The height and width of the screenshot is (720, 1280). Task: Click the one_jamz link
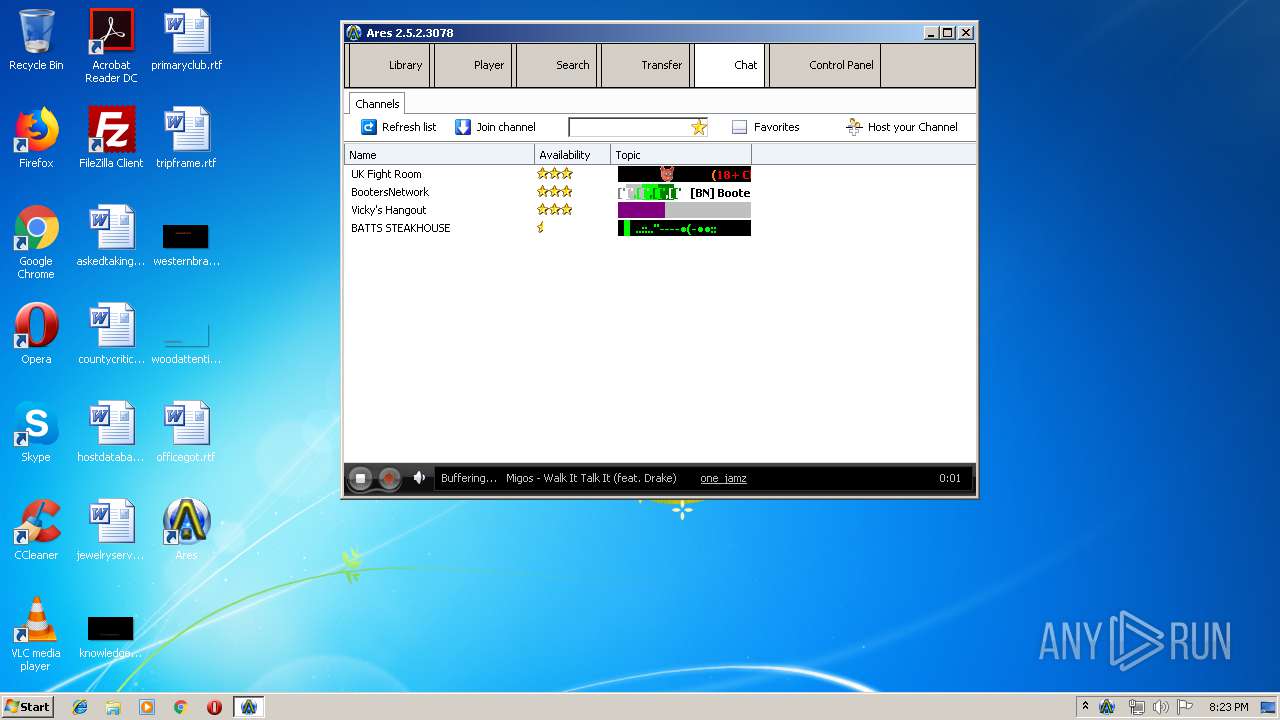723,478
